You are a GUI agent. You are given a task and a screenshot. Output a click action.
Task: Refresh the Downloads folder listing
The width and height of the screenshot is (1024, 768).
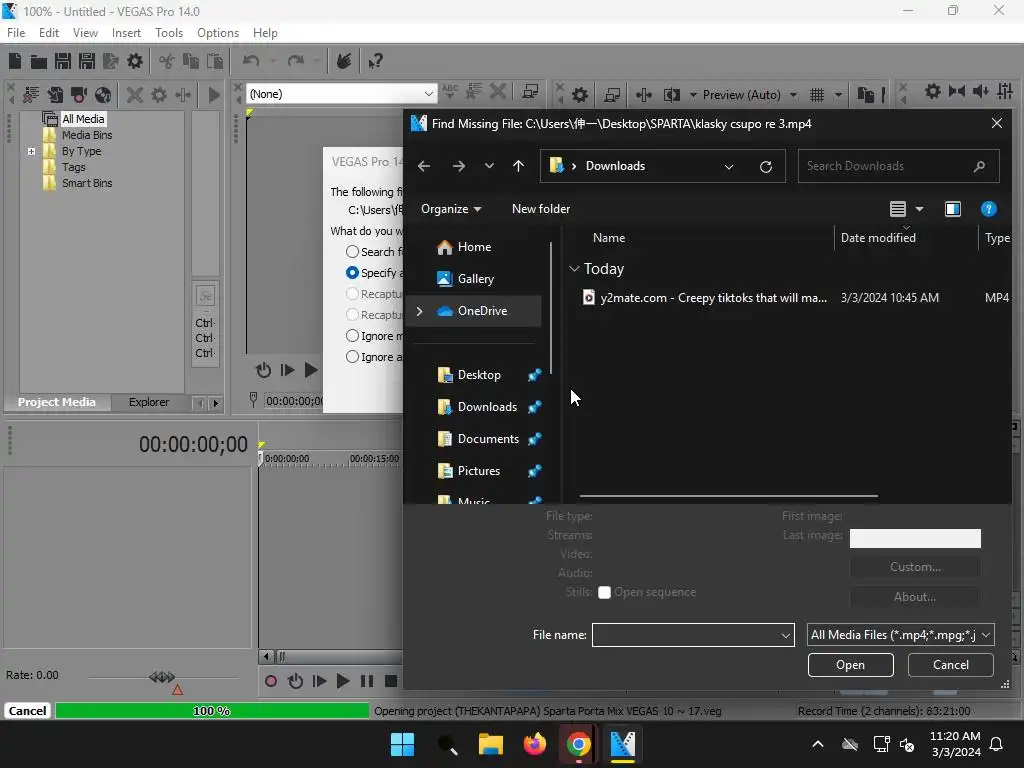766,167
